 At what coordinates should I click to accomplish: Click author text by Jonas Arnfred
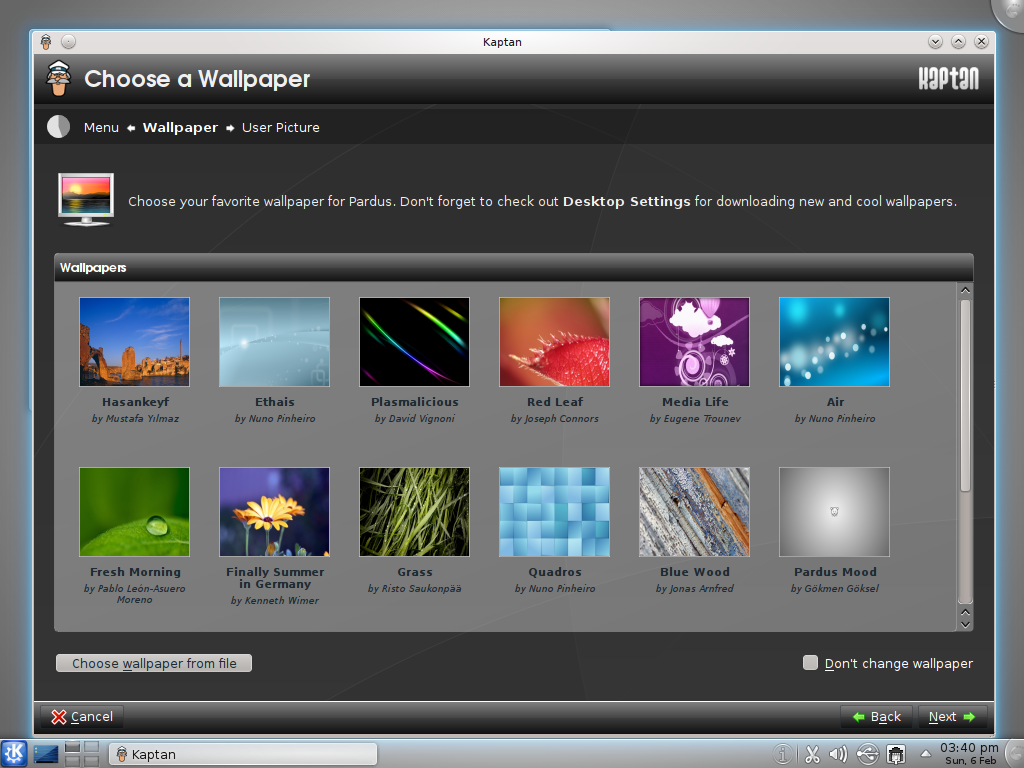point(695,588)
